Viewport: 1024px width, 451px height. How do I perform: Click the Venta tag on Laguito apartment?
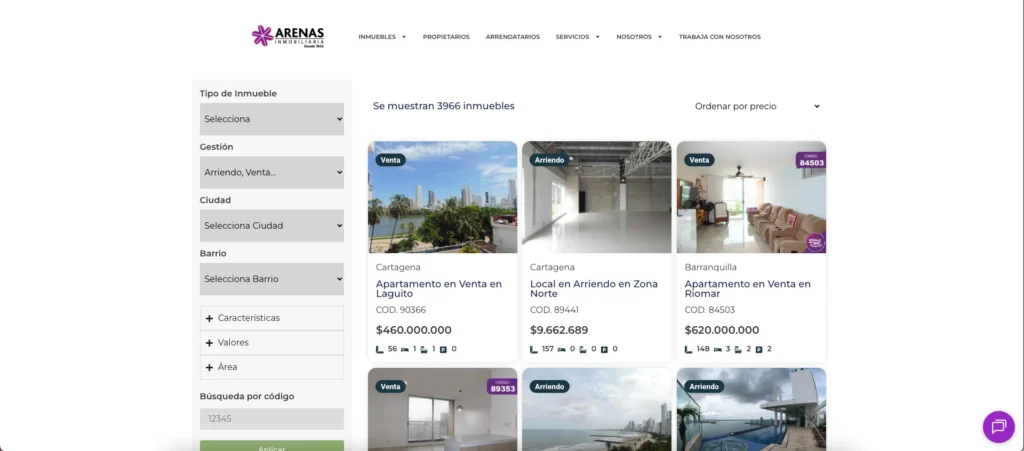pyautogui.click(x=390, y=160)
